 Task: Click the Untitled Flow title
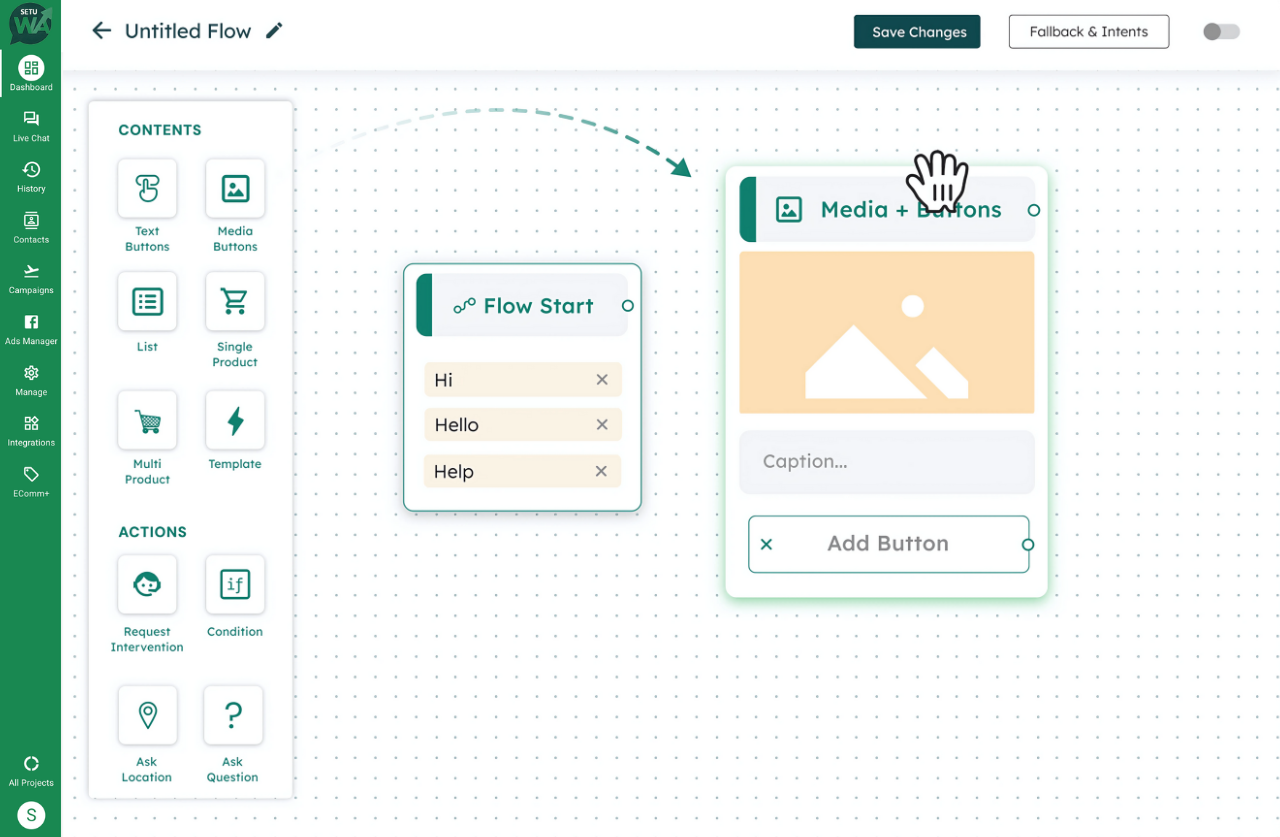tap(188, 31)
